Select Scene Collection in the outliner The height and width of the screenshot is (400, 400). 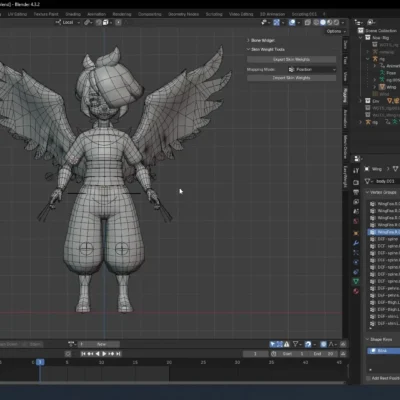coord(381,31)
